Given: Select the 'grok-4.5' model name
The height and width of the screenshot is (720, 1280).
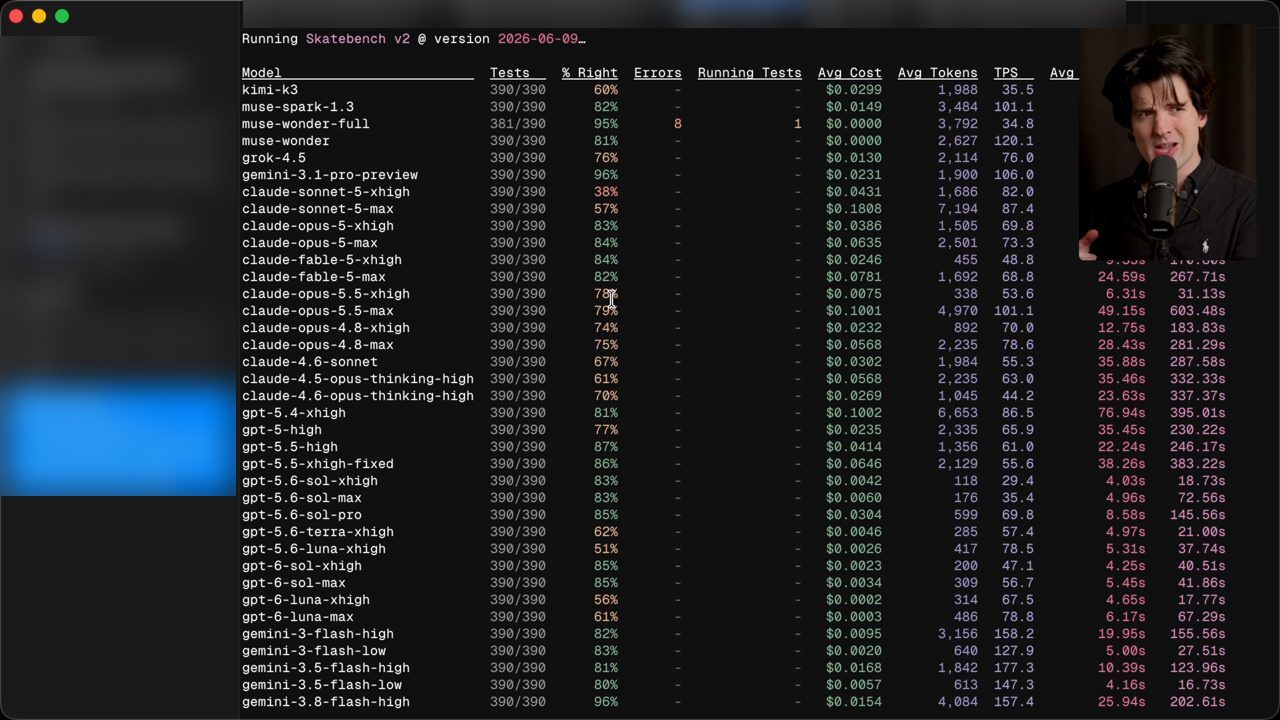Looking at the screenshot, I should point(274,158).
